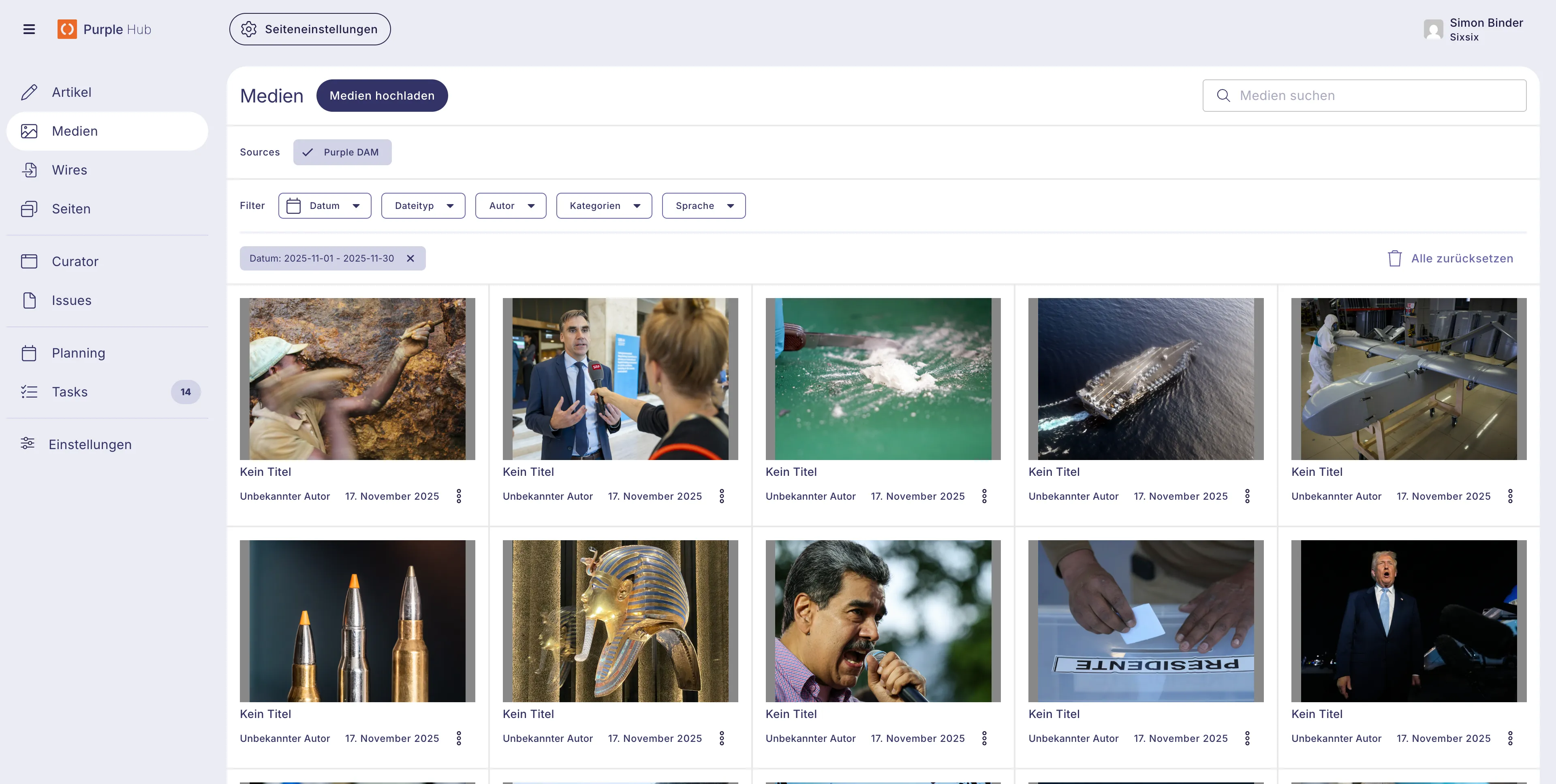Open options menu for the interview photo
The image size is (1556, 784).
pyautogui.click(x=722, y=496)
